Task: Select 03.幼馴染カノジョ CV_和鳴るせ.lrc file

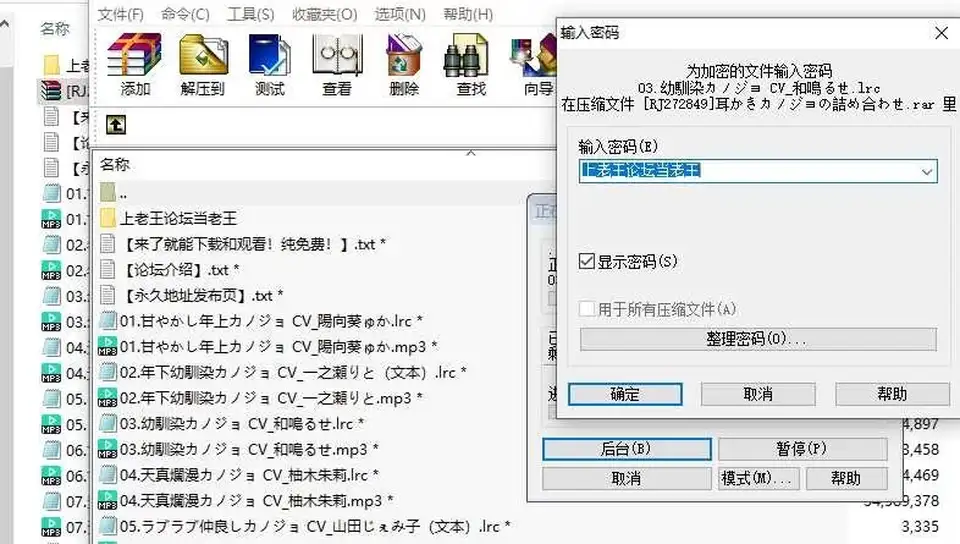Action: (x=232, y=423)
